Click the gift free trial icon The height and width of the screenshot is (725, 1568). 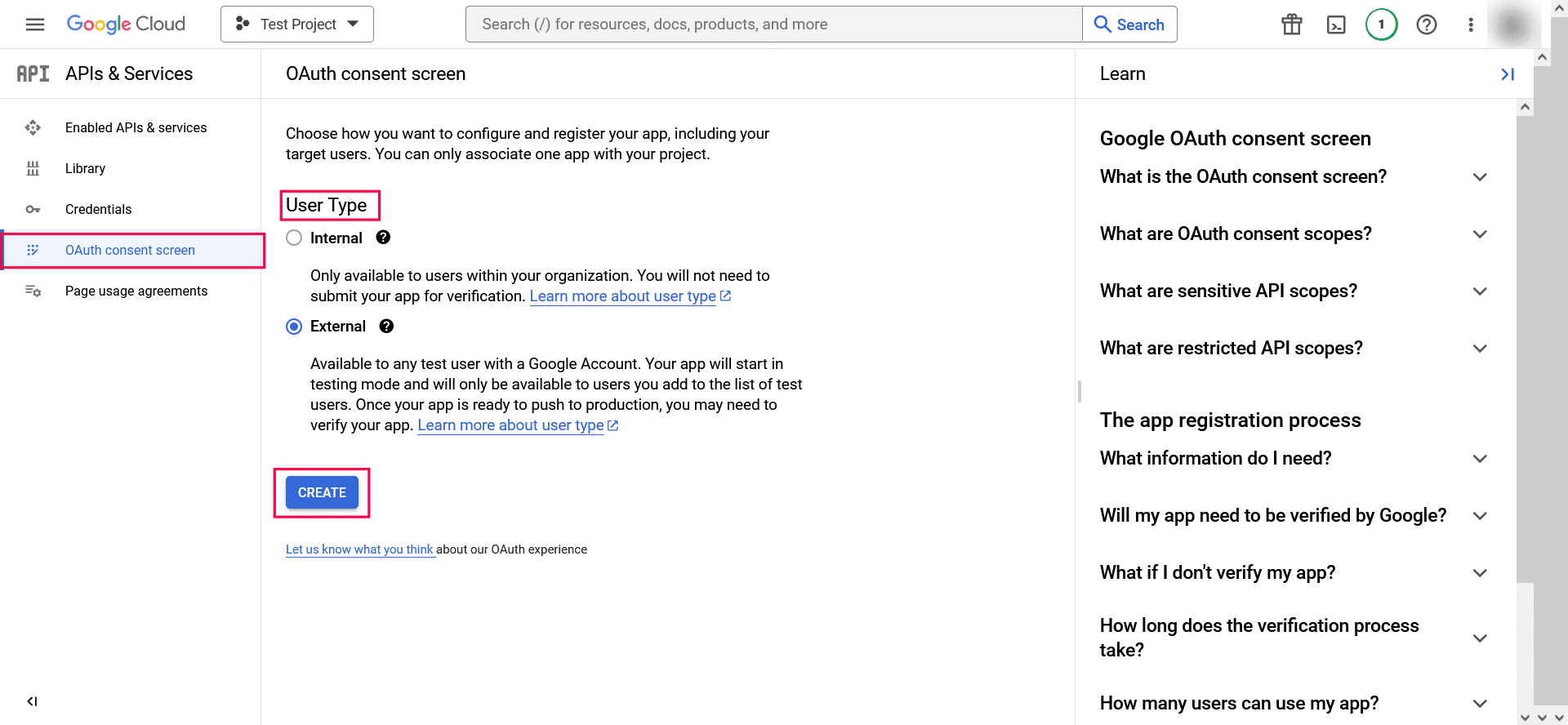(1291, 24)
